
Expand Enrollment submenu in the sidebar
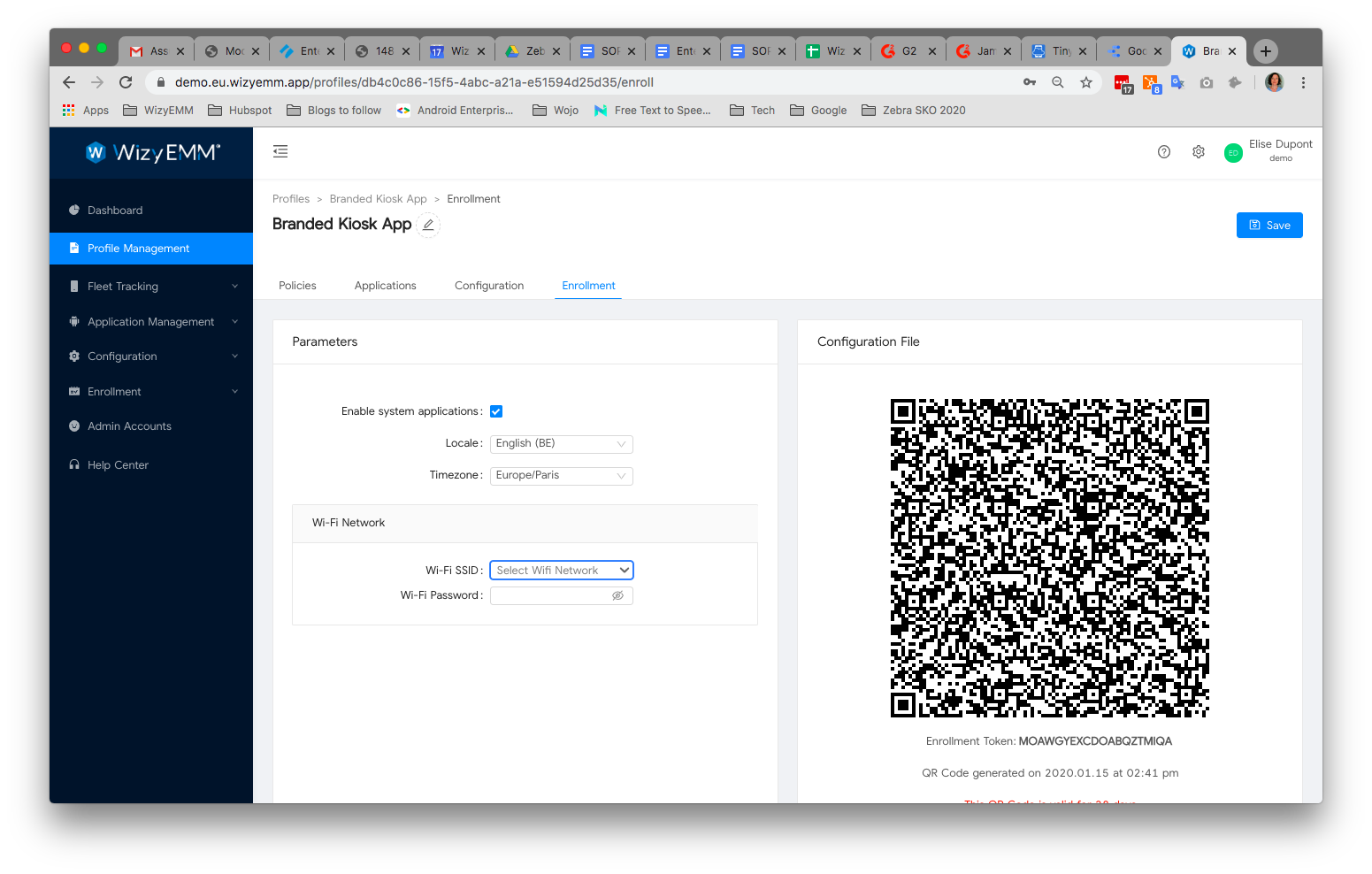click(x=151, y=392)
